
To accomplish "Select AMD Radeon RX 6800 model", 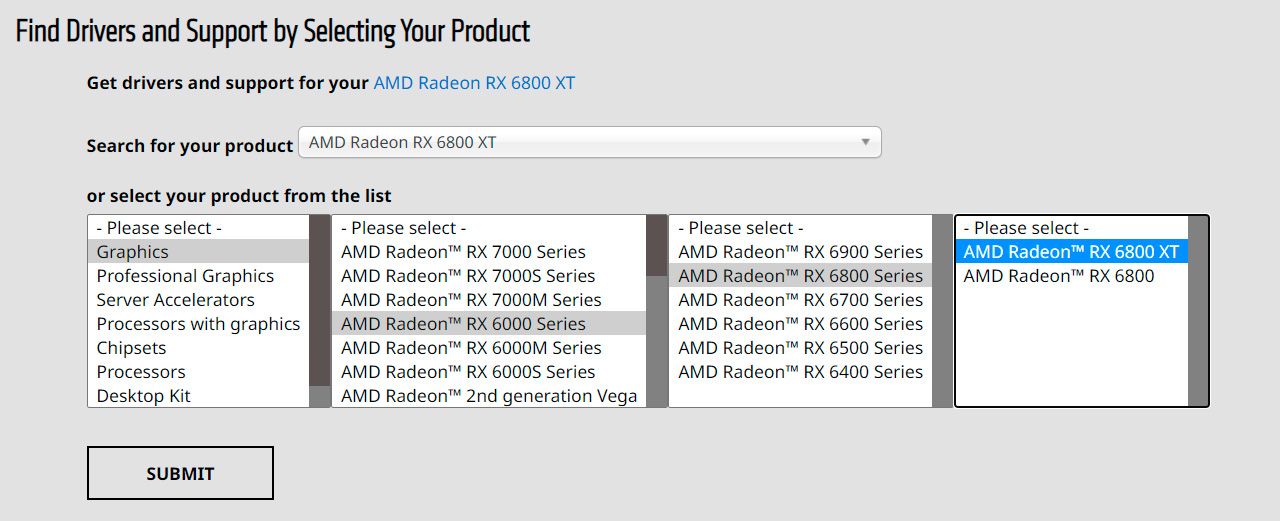I will point(1058,276).
